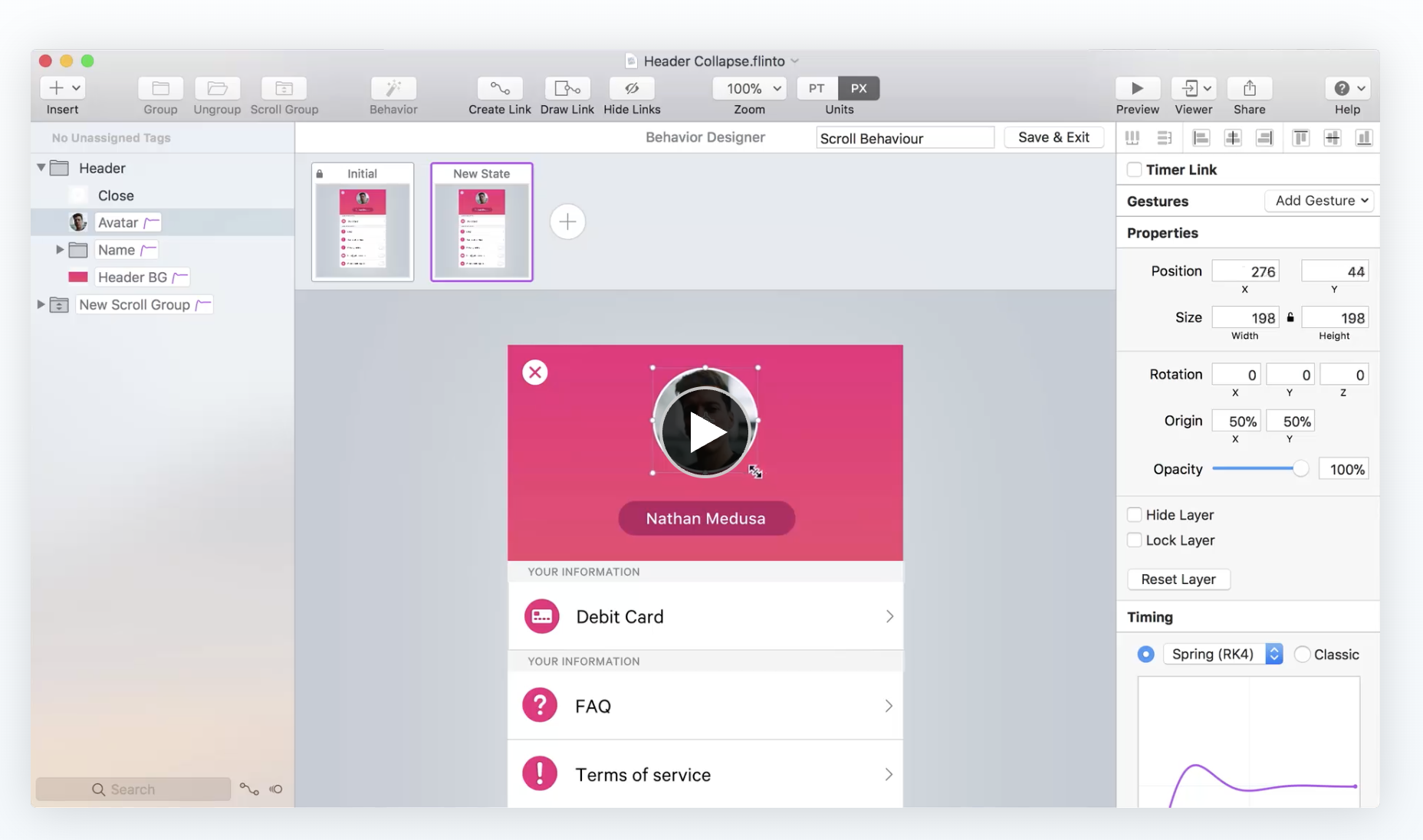Click the layers Search field
Viewport: 1423px width, 840px height.
pos(133,789)
